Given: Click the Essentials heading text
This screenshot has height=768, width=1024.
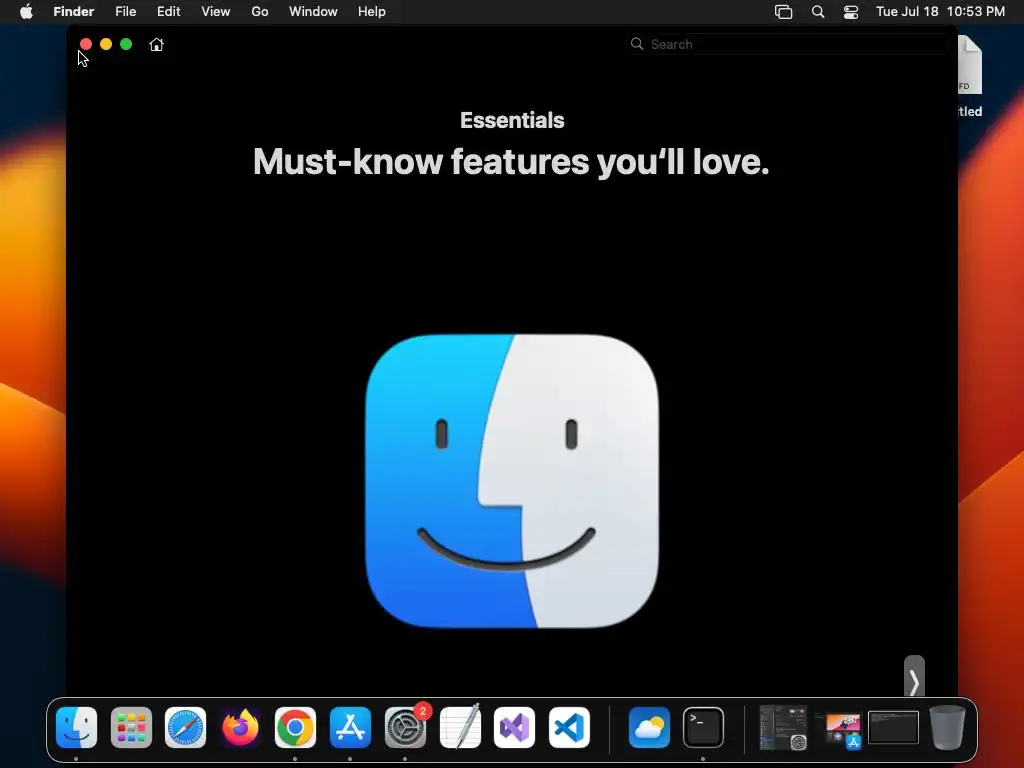Looking at the screenshot, I should [x=512, y=120].
